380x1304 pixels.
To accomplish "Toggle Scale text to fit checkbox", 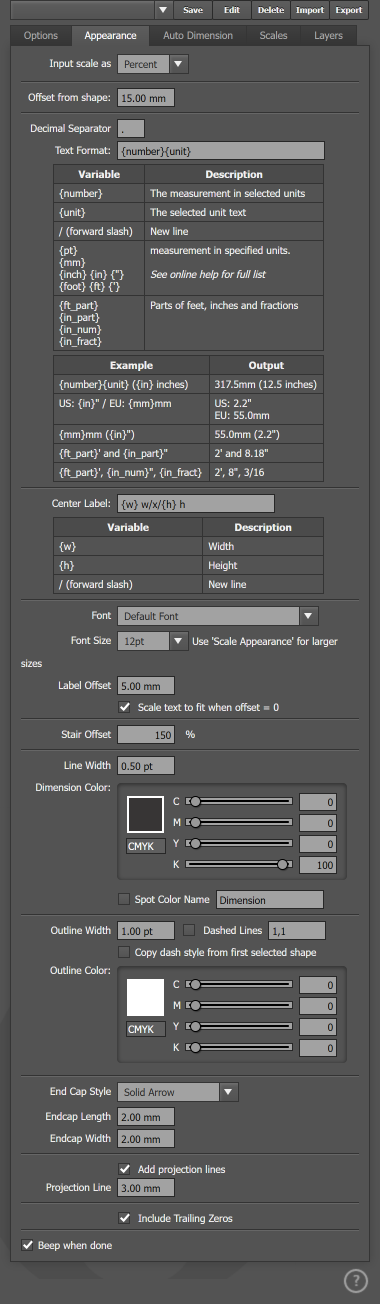I will pos(125,707).
